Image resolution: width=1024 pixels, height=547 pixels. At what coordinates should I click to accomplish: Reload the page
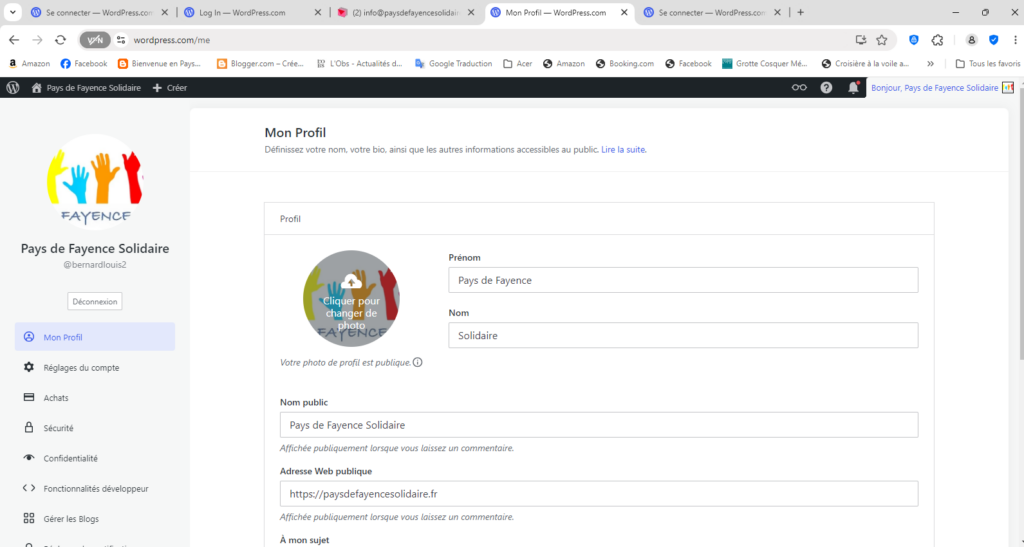(60, 40)
